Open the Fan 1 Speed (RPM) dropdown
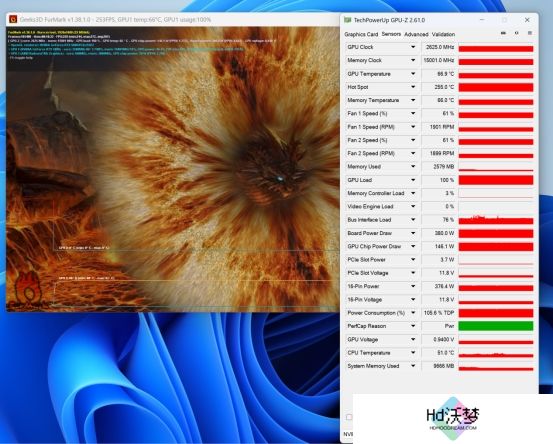The height and width of the screenshot is (444, 553). click(x=413, y=127)
